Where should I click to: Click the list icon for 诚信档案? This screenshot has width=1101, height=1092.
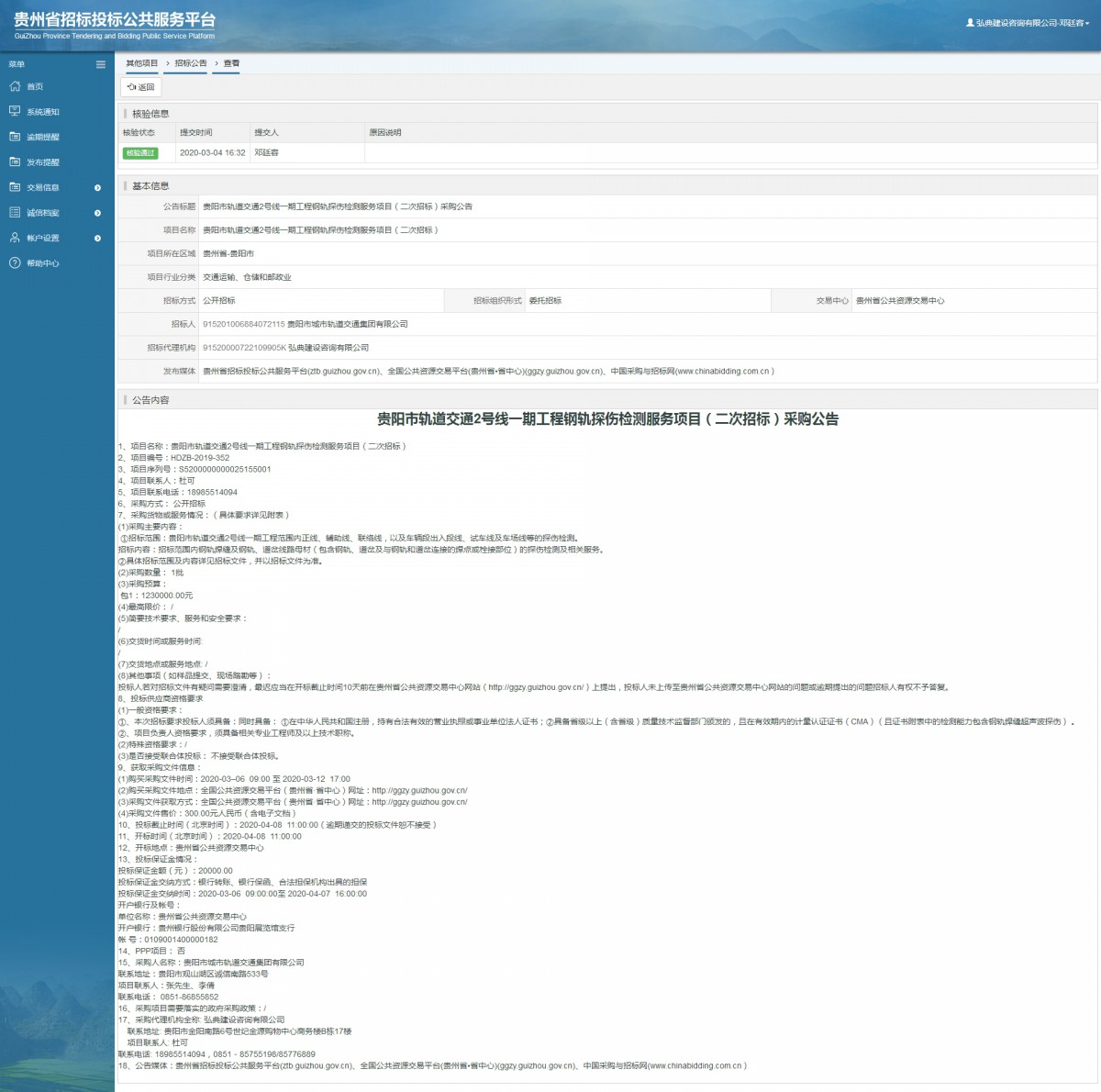pyautogui.click(x=15, y=212)
